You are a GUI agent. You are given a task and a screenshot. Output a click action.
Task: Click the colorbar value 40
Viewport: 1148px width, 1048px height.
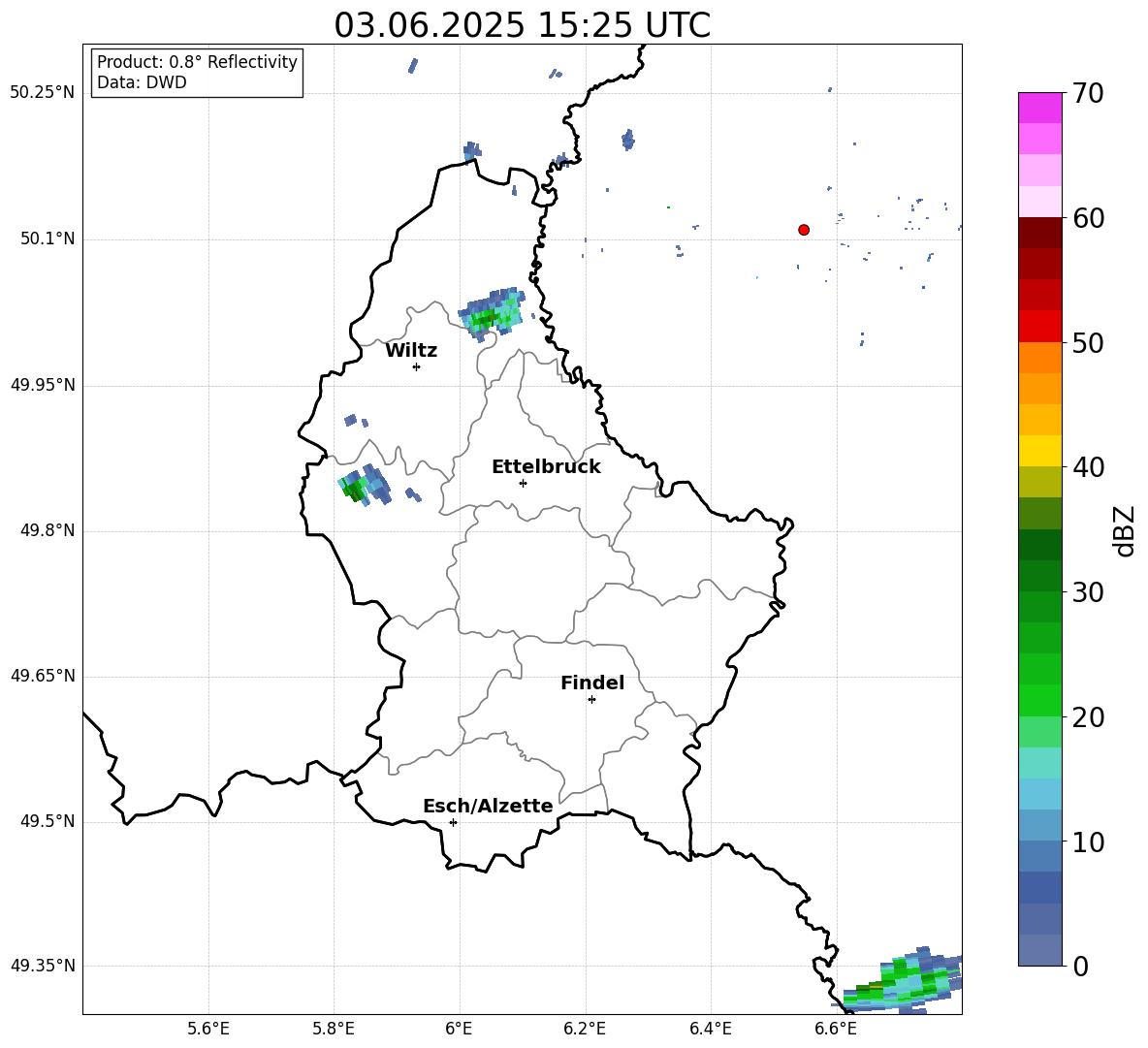(x=1088, y=467)
